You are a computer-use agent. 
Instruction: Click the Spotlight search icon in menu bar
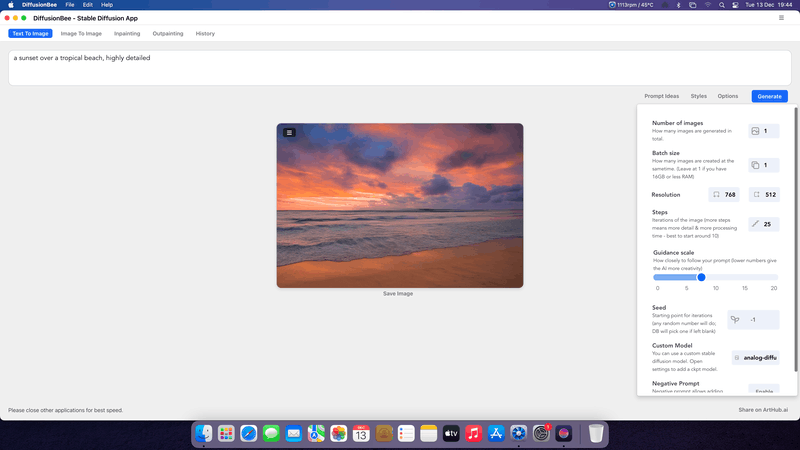tap(721, 5)
